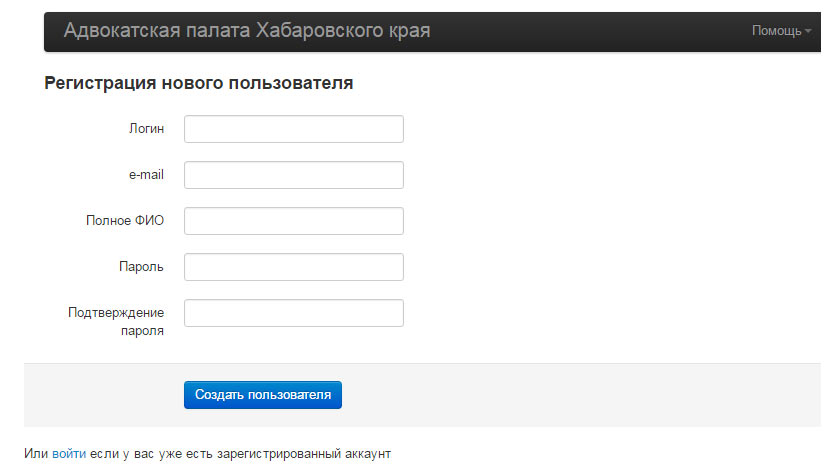Click the e-mail label
This screenshot has height=476, width=833.
[146, 175]
